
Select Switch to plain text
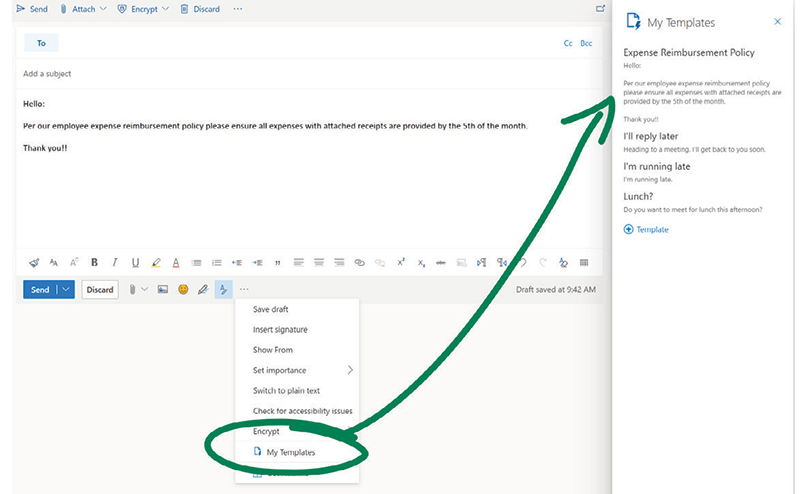pyautogui.click(x=286, y=391)
